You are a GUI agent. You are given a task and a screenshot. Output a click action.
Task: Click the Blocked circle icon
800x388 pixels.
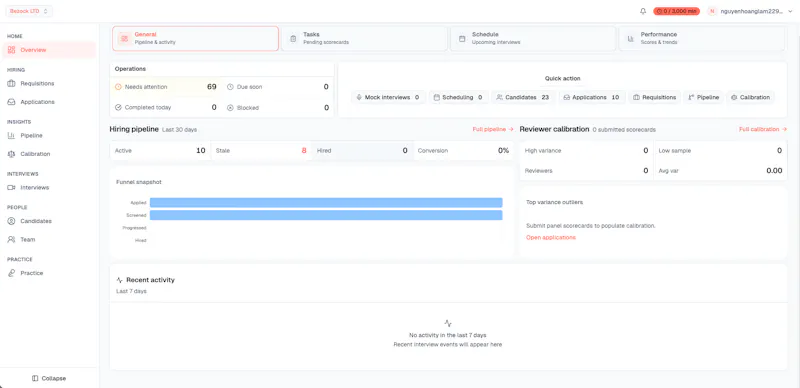[x=230, y=108]
